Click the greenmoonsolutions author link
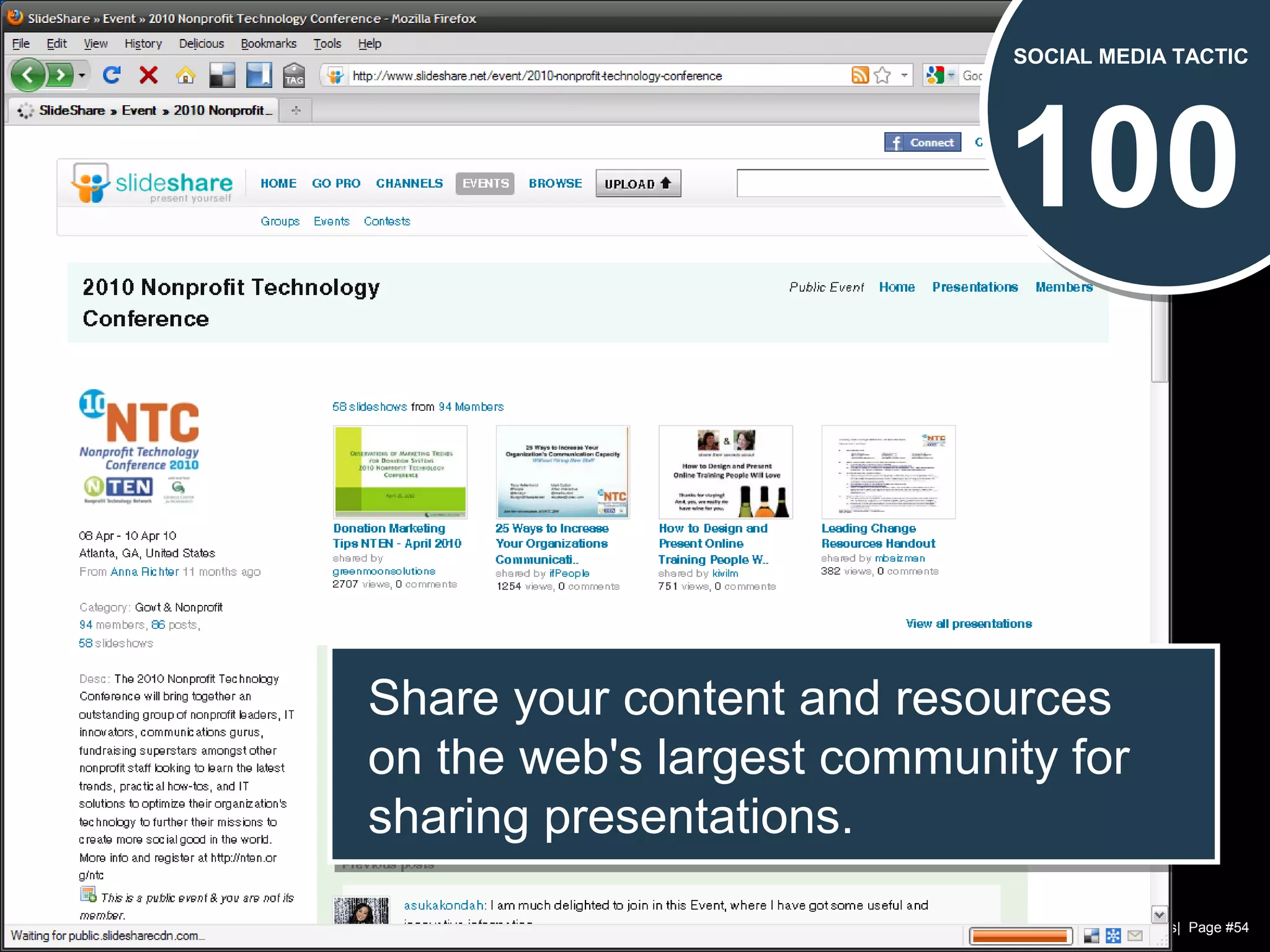1270x952 pixels. click(x=384, y=571)
